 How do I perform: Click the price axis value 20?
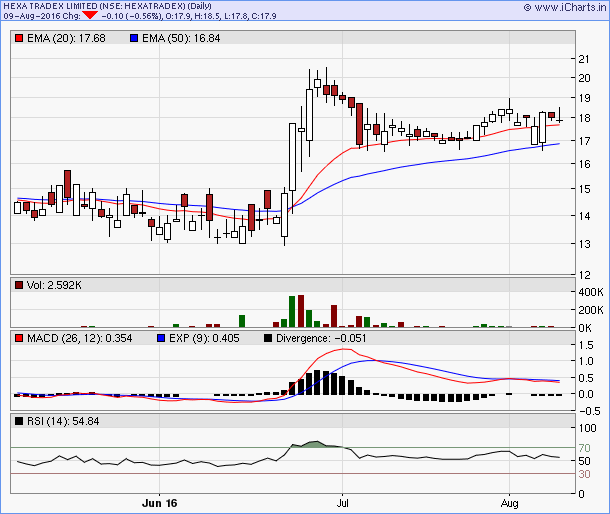[x=584, y=78]
